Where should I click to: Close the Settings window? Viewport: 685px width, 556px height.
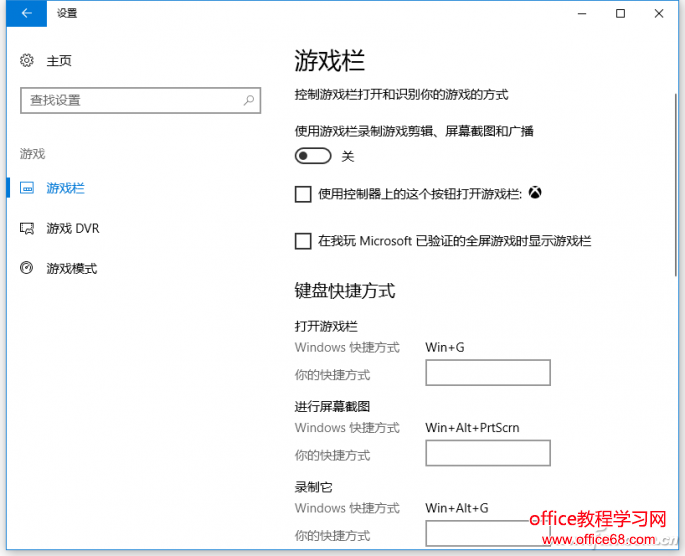pyautogui.click(x=659, y=14)
